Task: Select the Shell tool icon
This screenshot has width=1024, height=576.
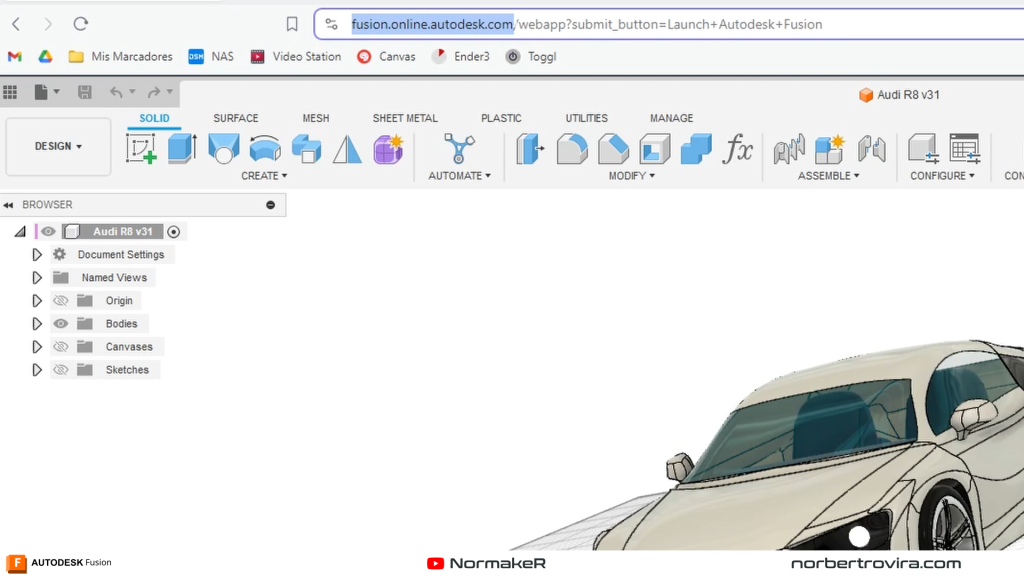Action: pyautogui.click(x=655, y=149)
